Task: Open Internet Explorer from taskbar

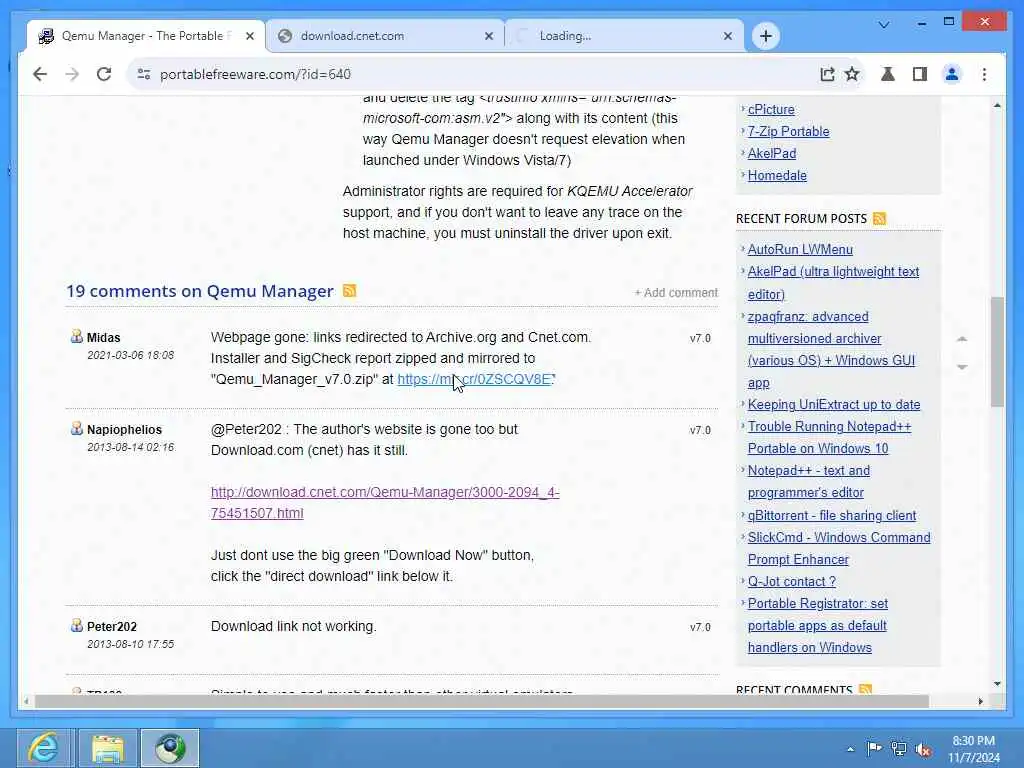Action: tap(44, 748)
